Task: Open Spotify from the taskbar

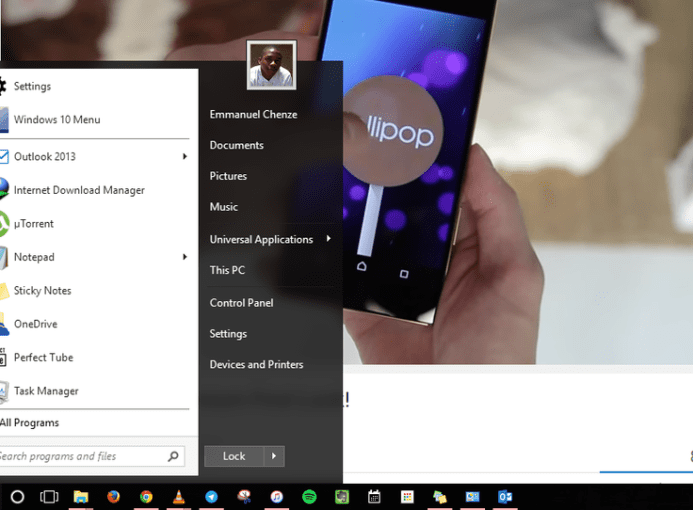Action: (x=309, y=497)
